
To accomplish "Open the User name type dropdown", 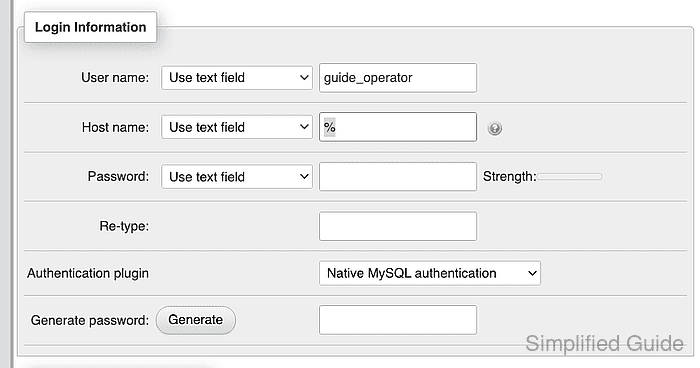I will pyautogui.click(x=237, y=78).
